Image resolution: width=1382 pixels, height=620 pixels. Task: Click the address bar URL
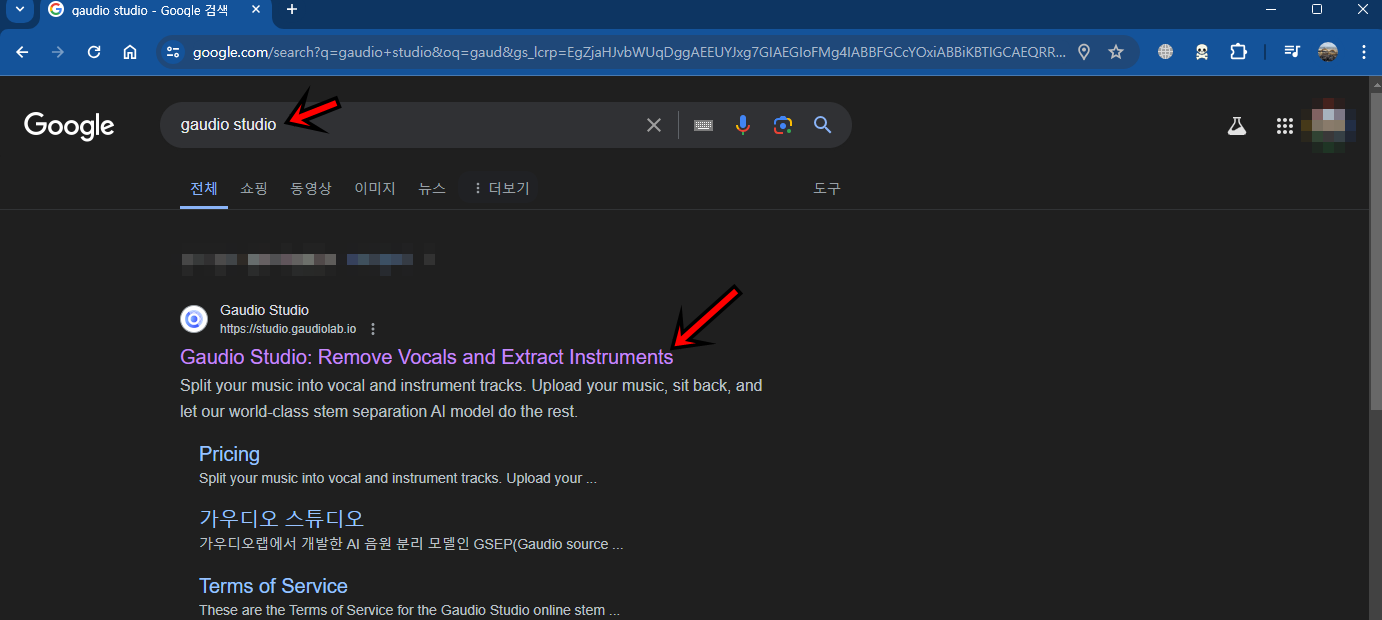point(629,52)
